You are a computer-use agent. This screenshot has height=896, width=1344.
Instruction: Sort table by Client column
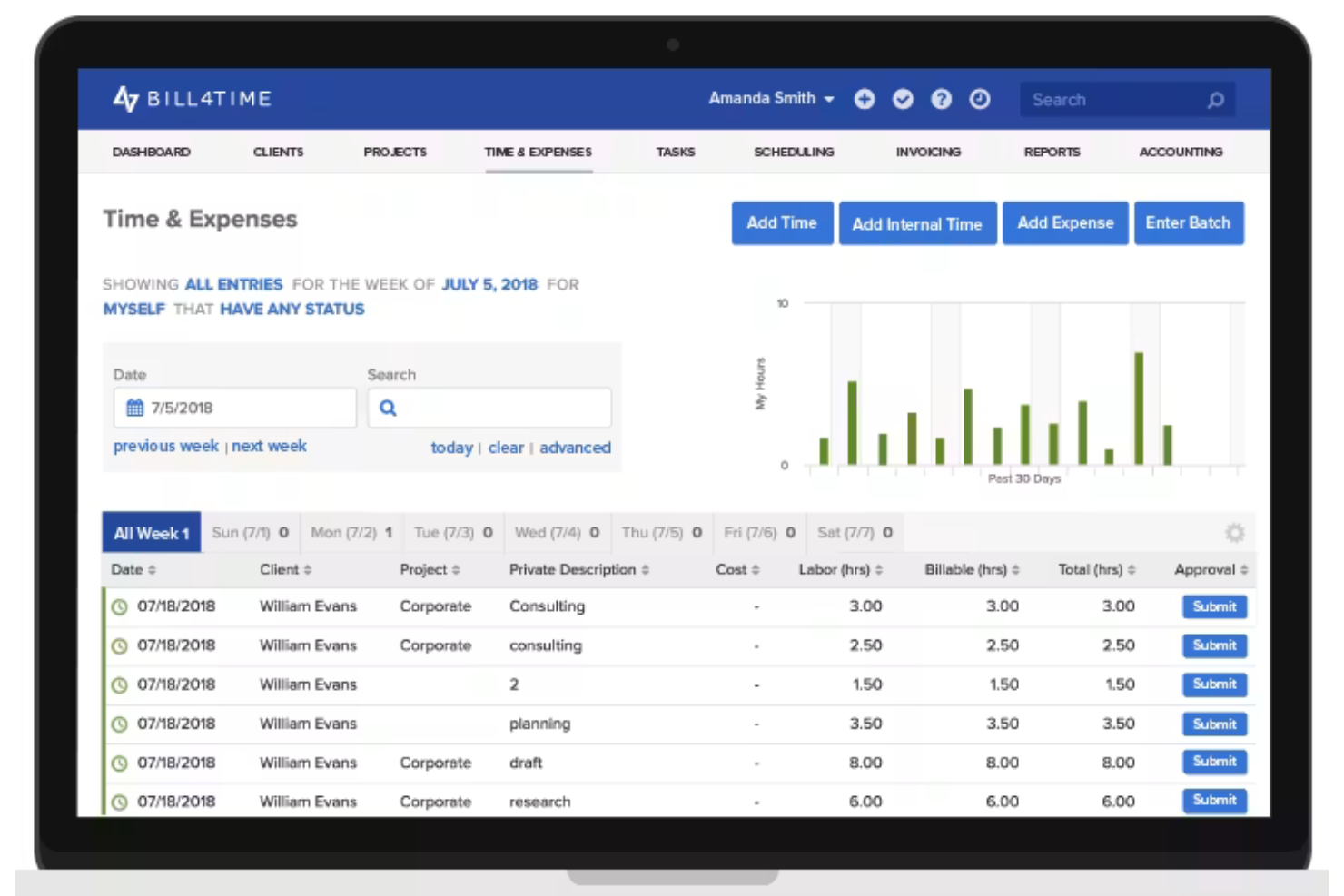pos(285,569)
